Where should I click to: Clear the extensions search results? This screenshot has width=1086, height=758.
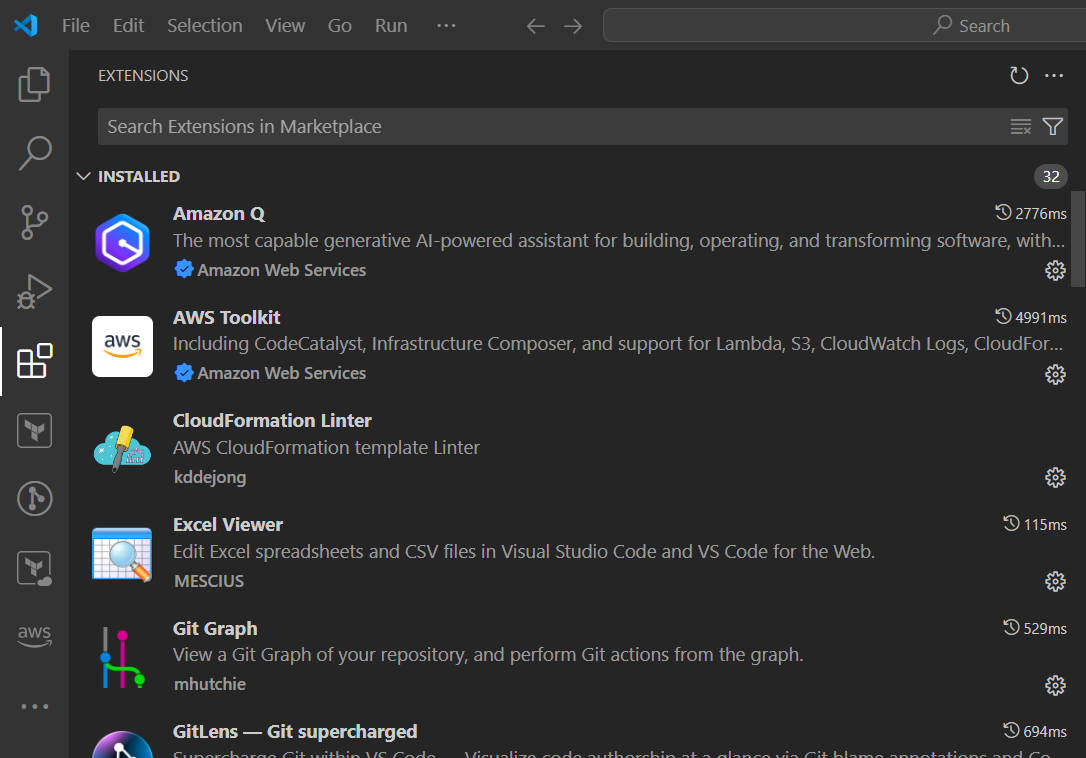[1020, 126]
